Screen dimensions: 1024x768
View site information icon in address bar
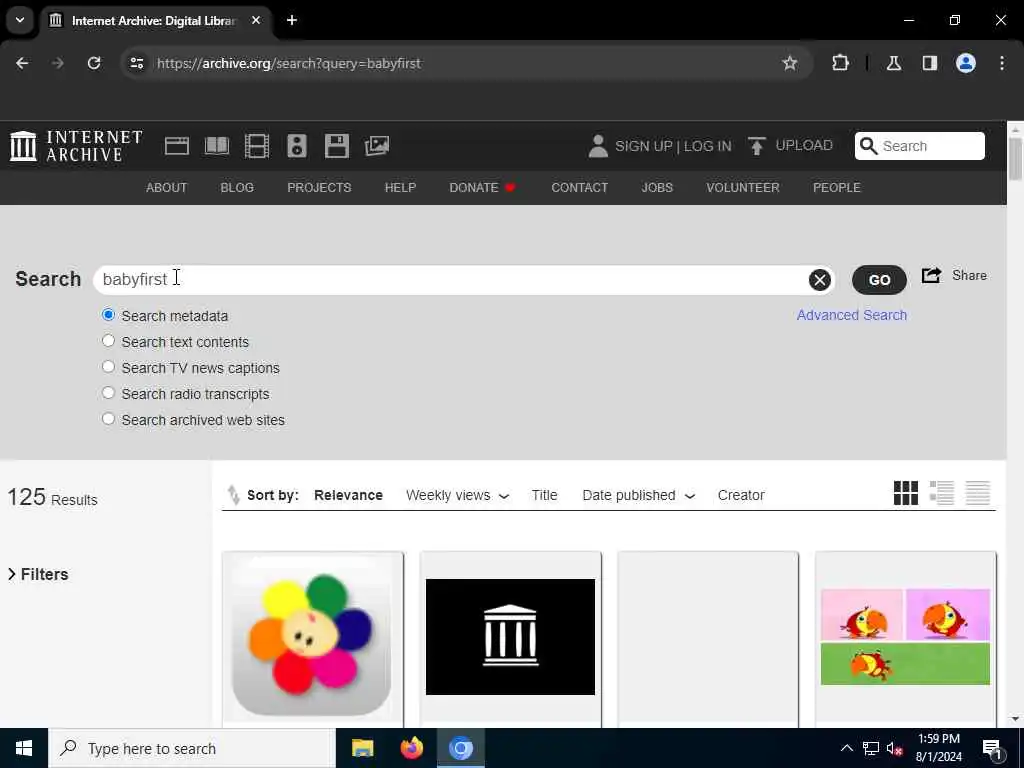[x=136, y=63]
